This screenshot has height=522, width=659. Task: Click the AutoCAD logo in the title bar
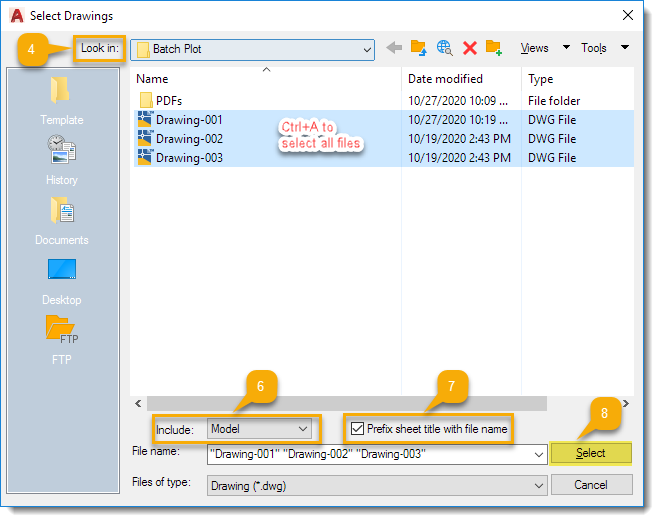[17, 16]
